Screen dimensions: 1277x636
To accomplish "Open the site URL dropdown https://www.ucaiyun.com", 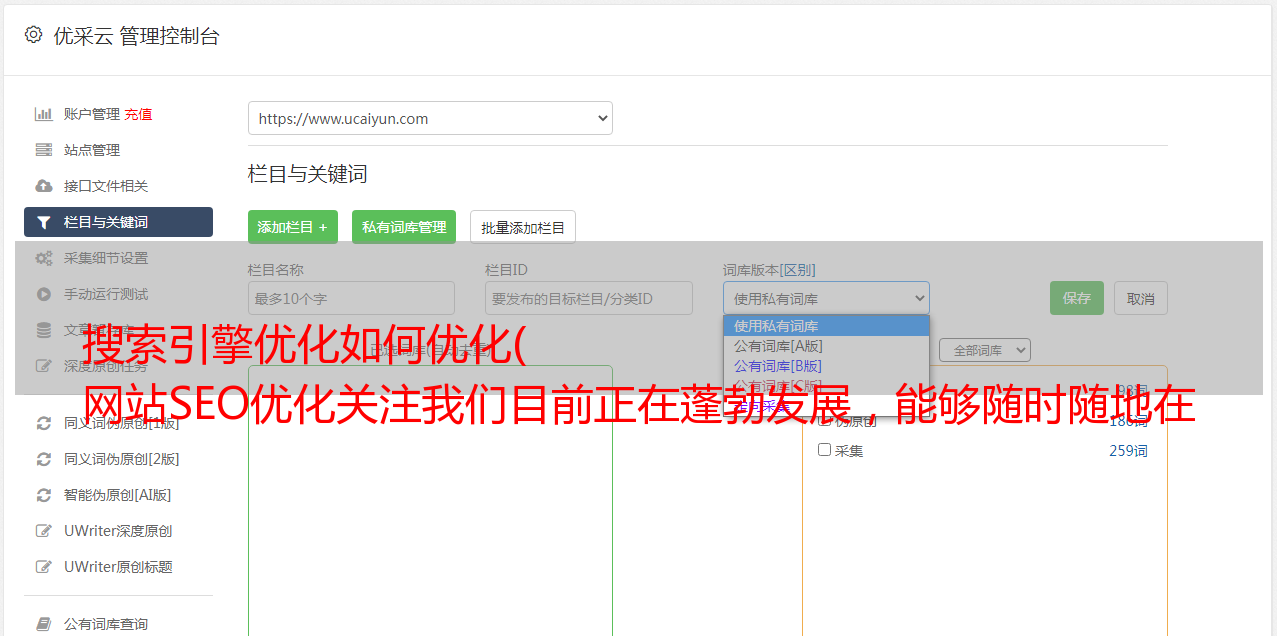I will (430, 118).
